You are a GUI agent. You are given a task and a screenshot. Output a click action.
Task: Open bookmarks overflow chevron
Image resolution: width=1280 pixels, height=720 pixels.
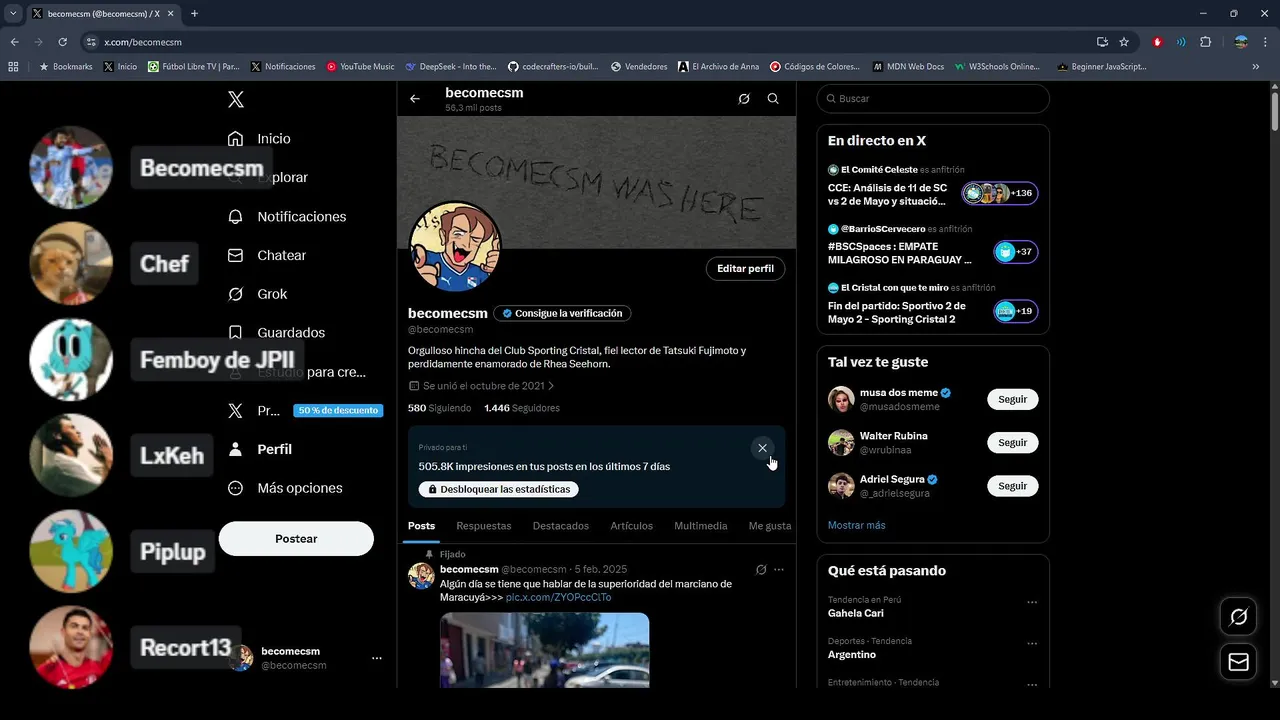pos(1256,67)
